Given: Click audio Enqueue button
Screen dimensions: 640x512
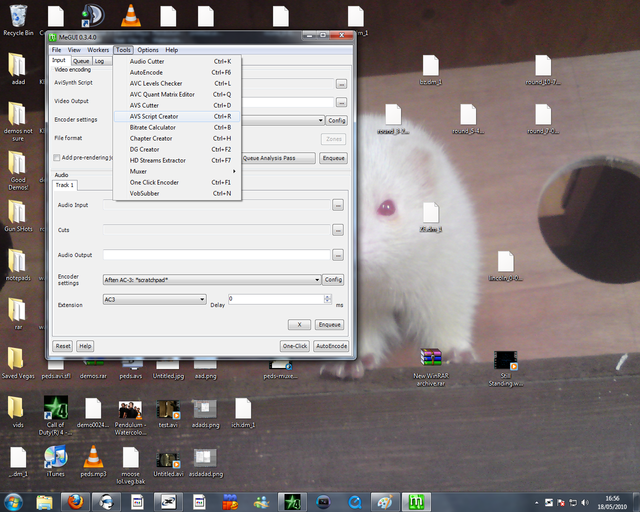Looking at the screenshot, I should [x=329, y=325].
